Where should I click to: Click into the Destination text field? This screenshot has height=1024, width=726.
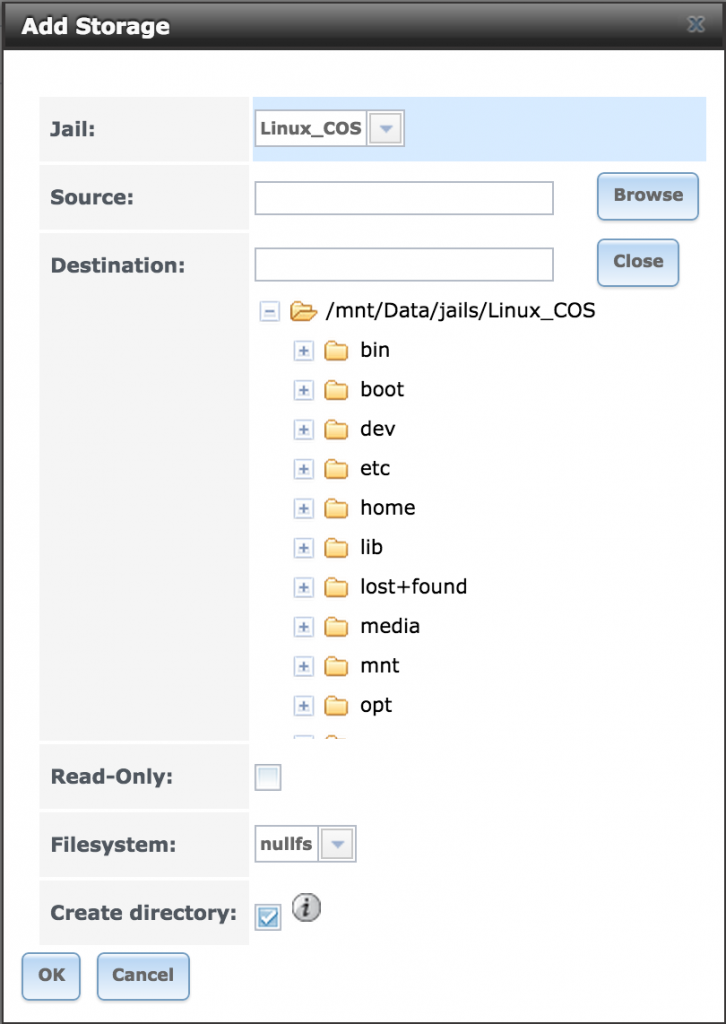point(404,264)
